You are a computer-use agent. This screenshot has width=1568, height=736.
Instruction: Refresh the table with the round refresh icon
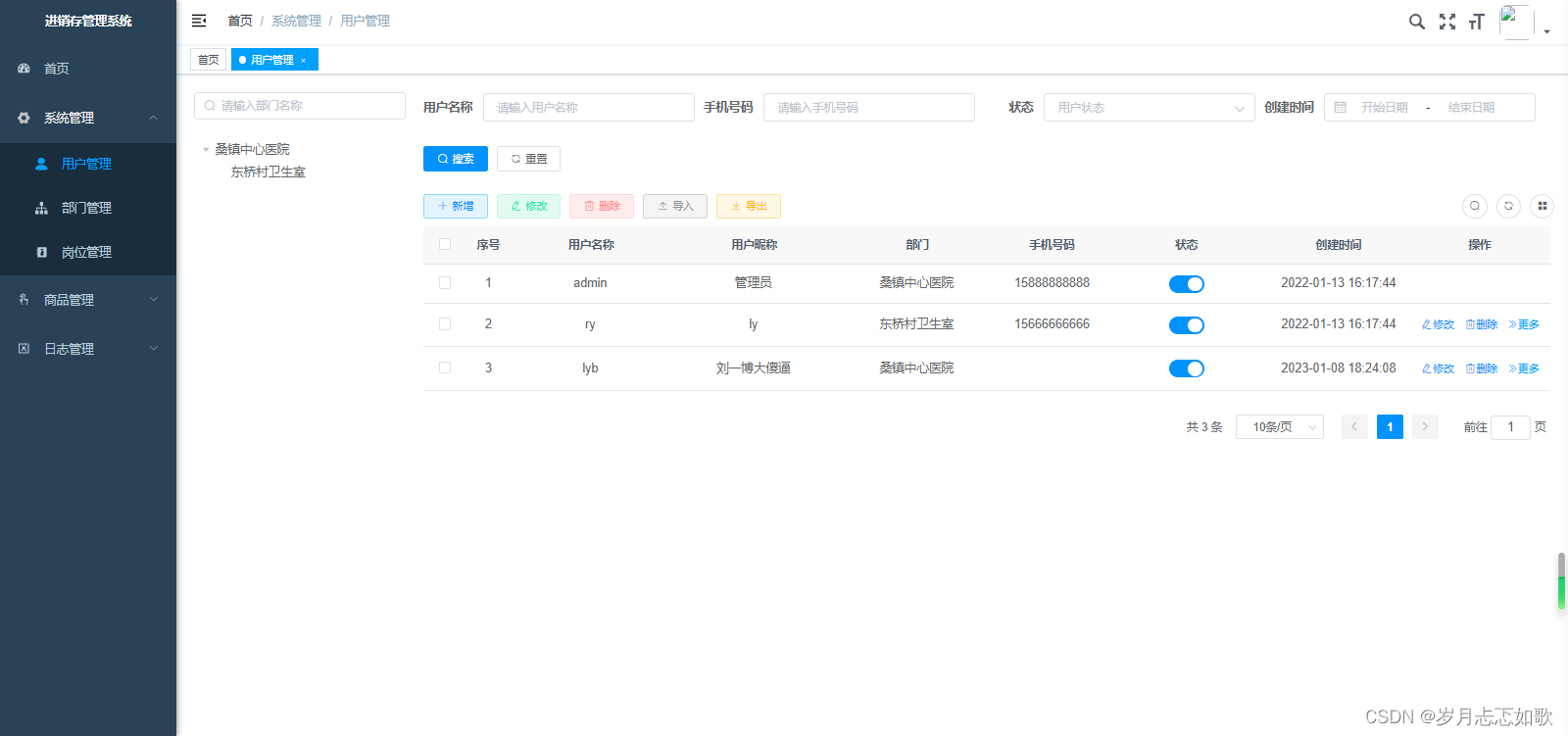pos(1509,206)
